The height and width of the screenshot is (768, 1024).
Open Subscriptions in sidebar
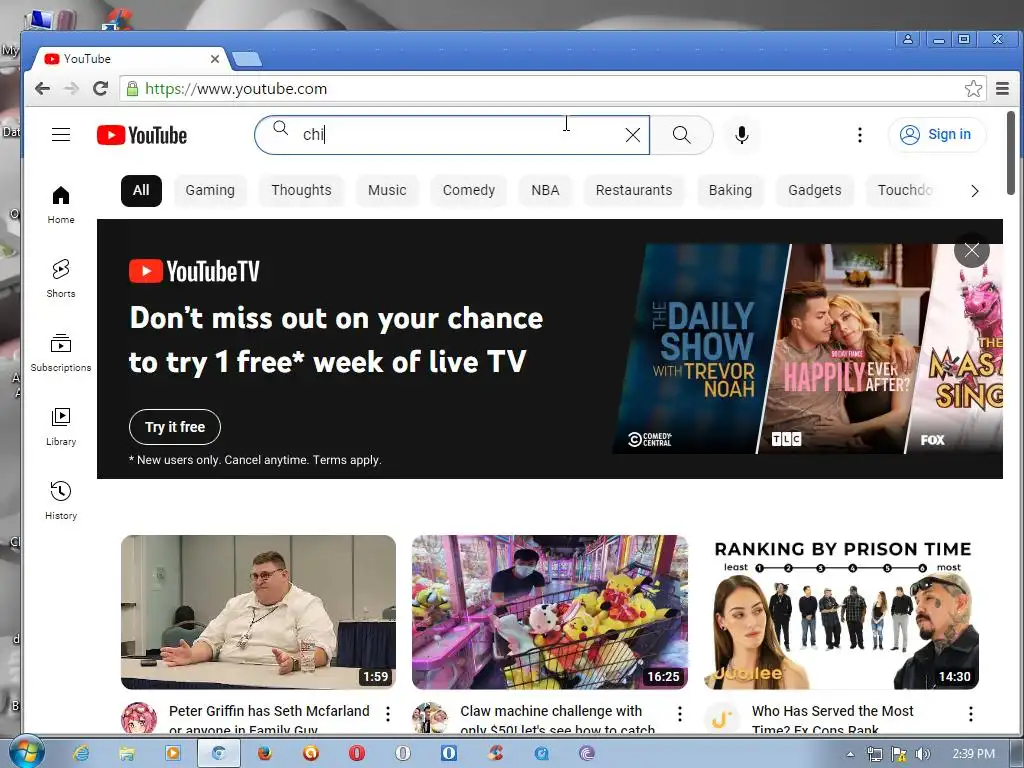[61, 353]
